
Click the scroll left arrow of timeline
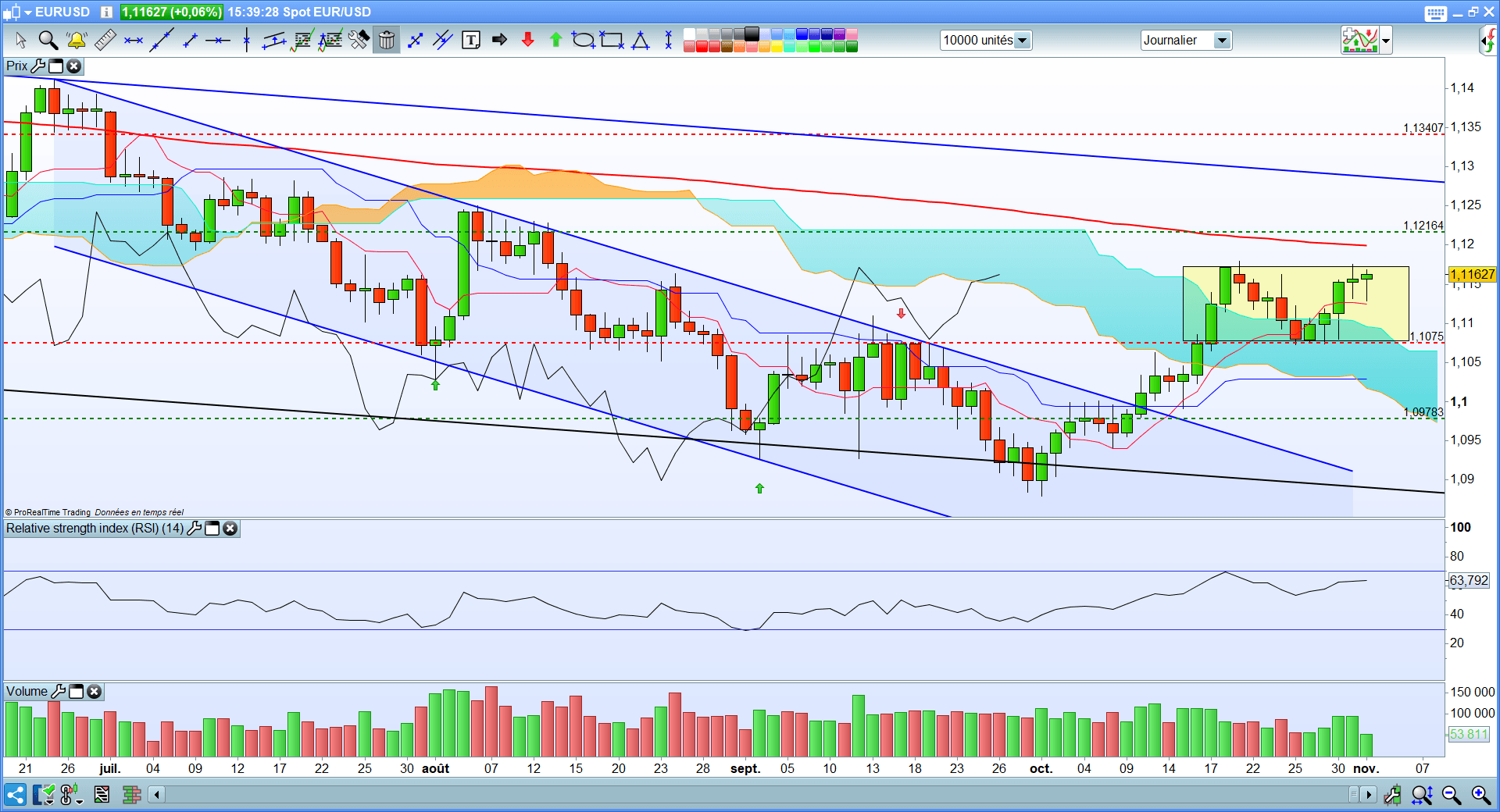pos(157,795)
